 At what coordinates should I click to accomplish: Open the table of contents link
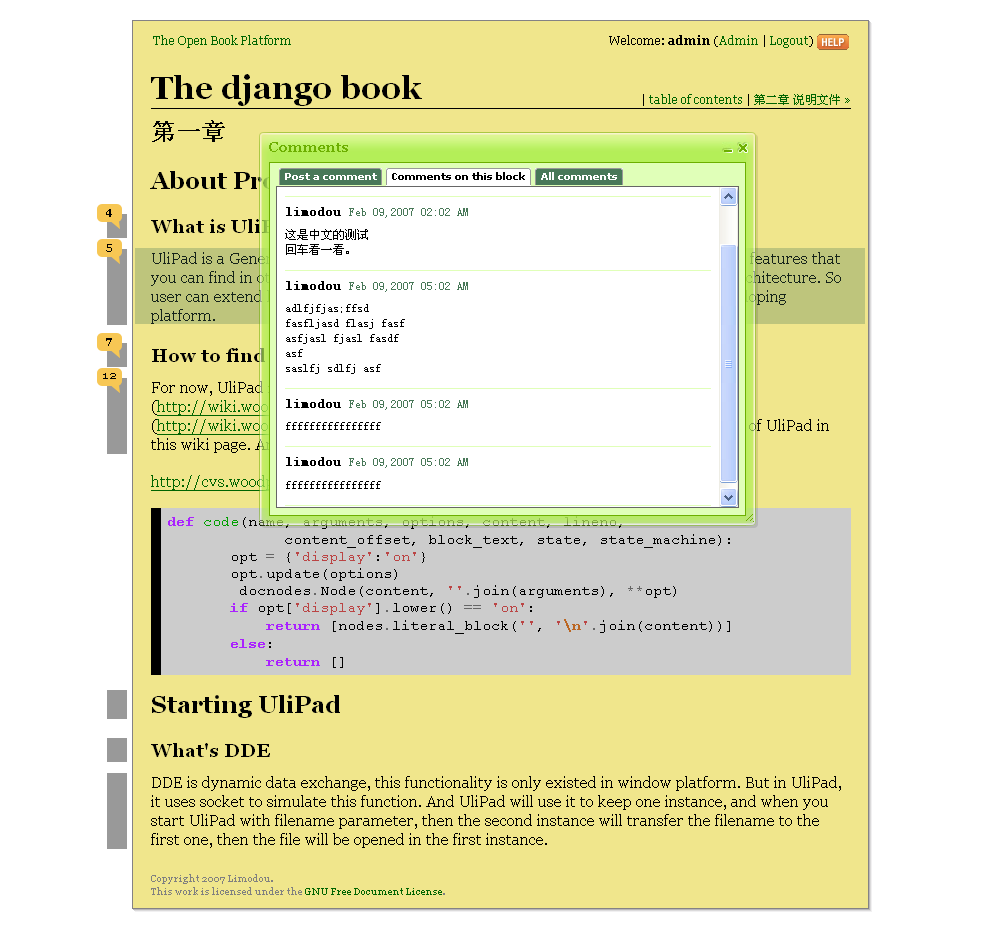coord(695,100)
